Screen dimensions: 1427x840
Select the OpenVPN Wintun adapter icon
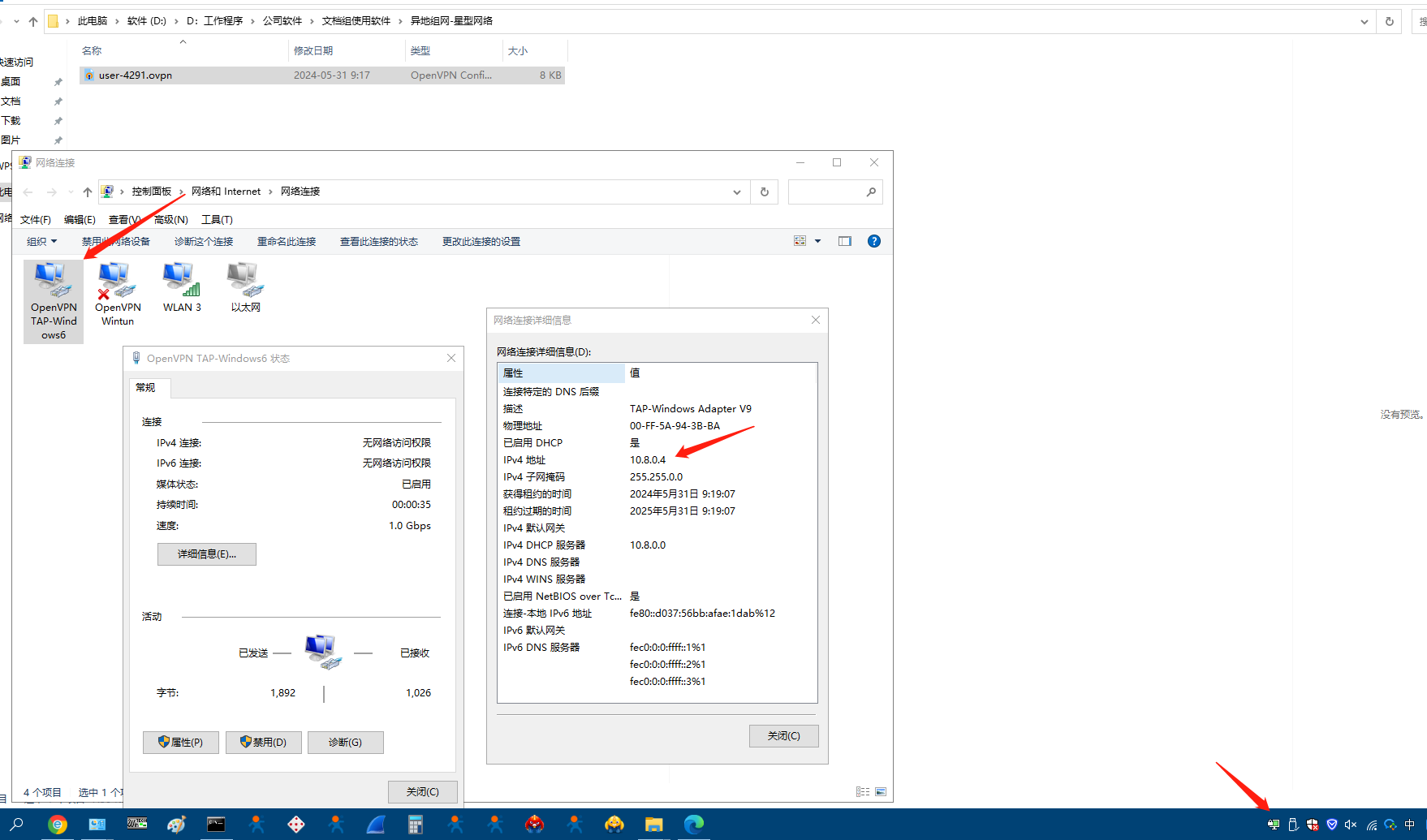117,282
